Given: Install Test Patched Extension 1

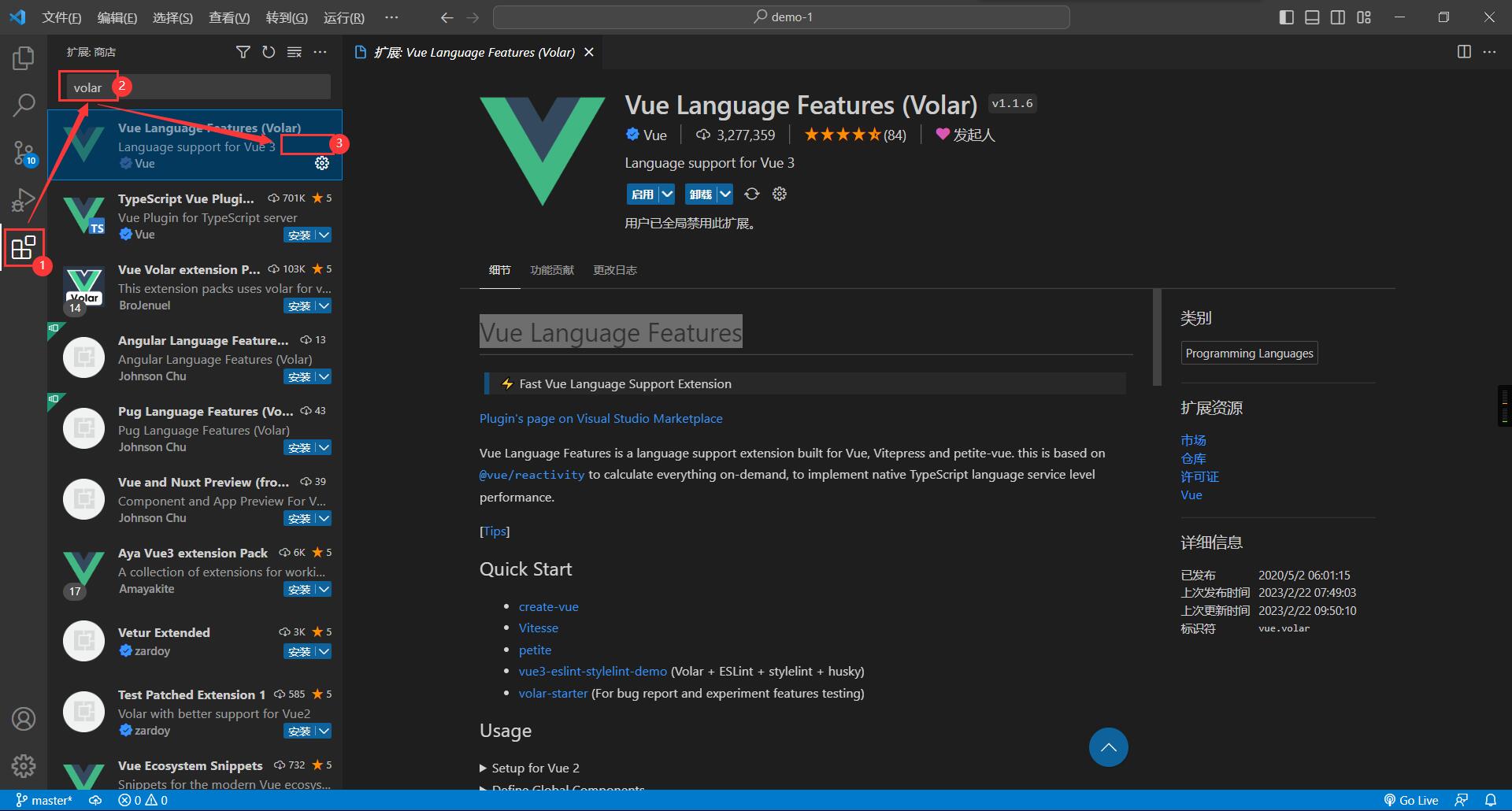Looking at the screenshot, I should pos(299,731).
